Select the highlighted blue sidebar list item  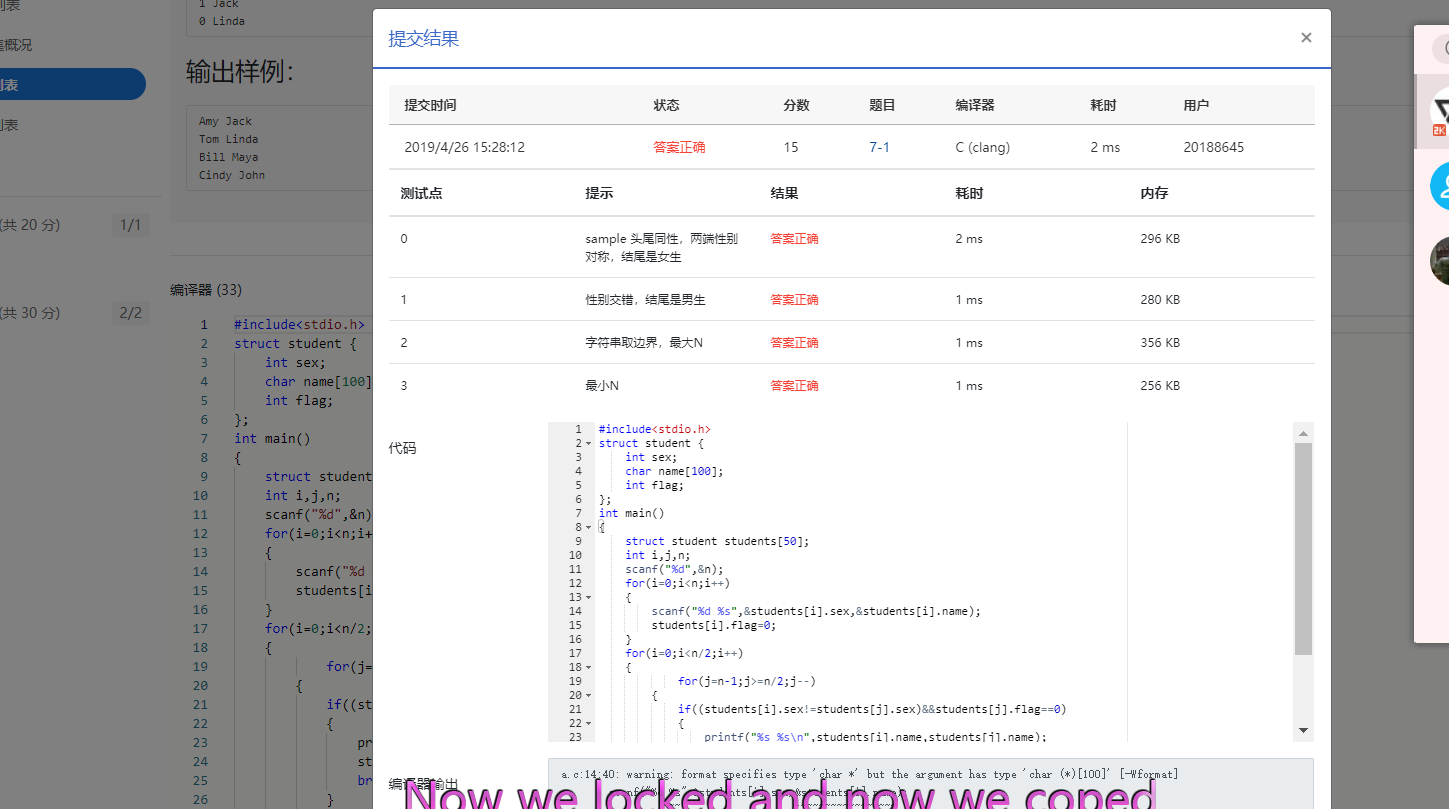coord(72,85)
